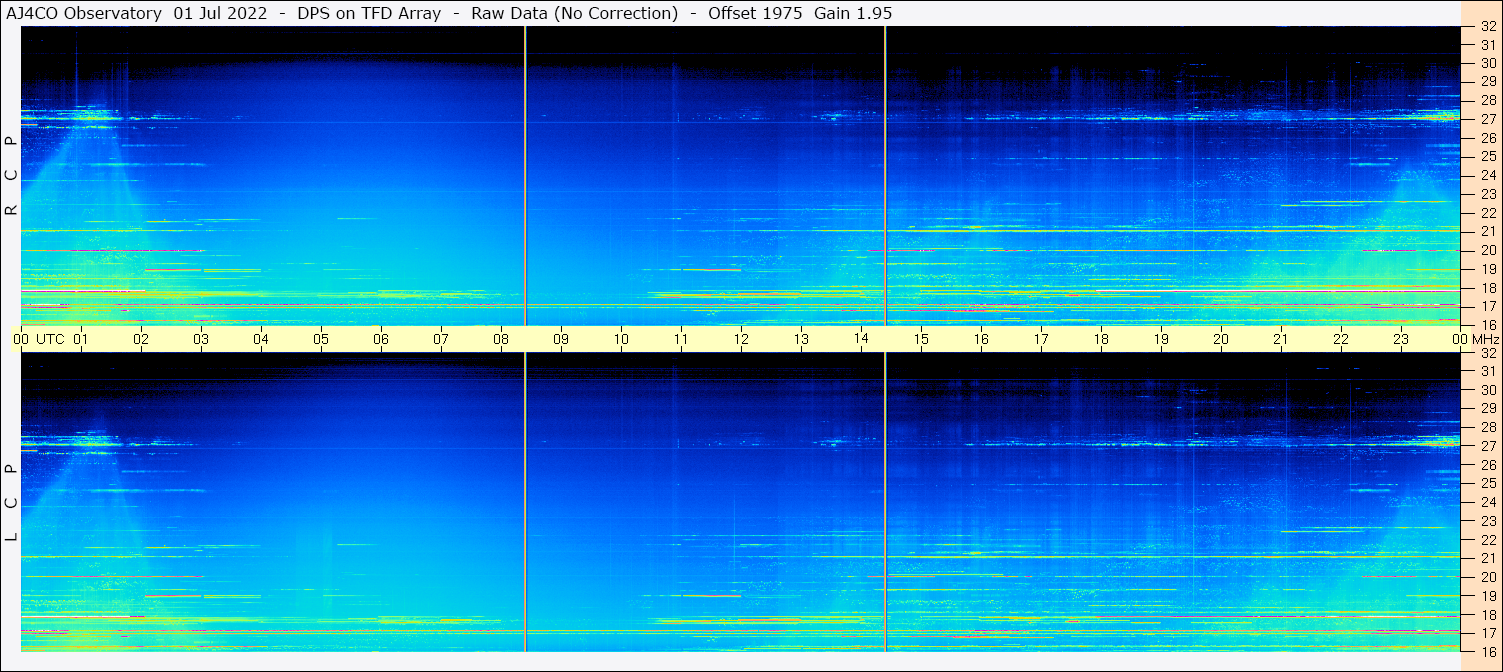
Task: Click the 32 MHz tick in RCP panel
Action: click(1487, 26)
